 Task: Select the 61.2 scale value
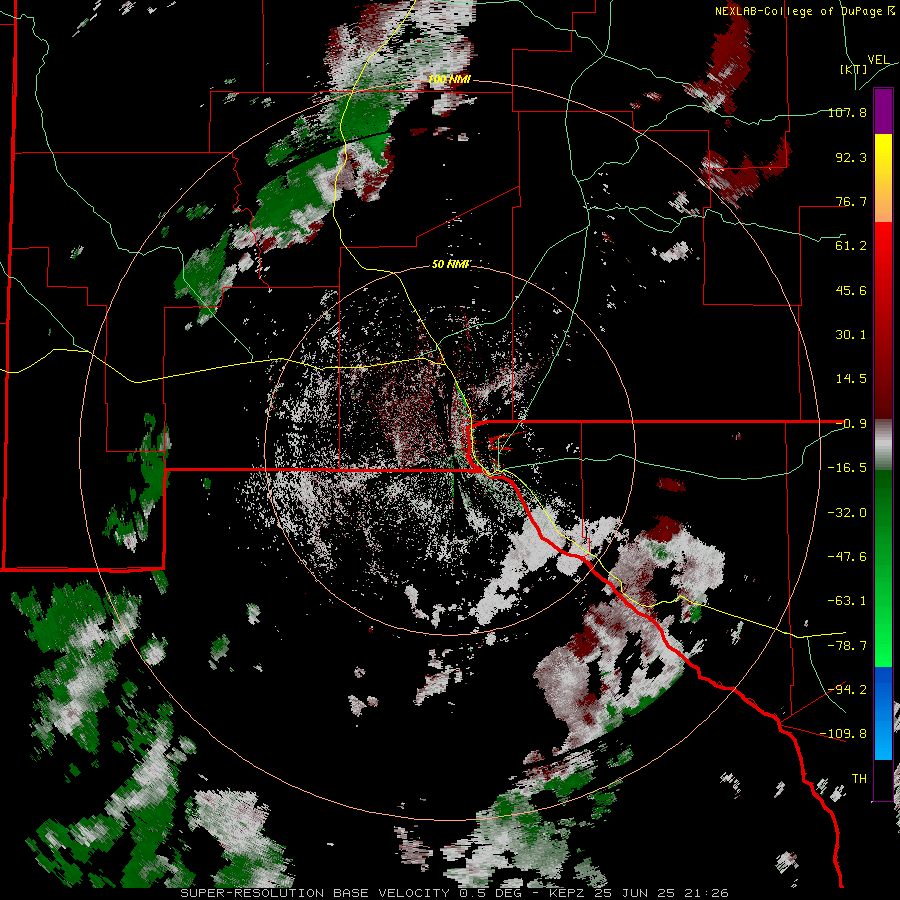pyautogui.click(x=851, y=246)
